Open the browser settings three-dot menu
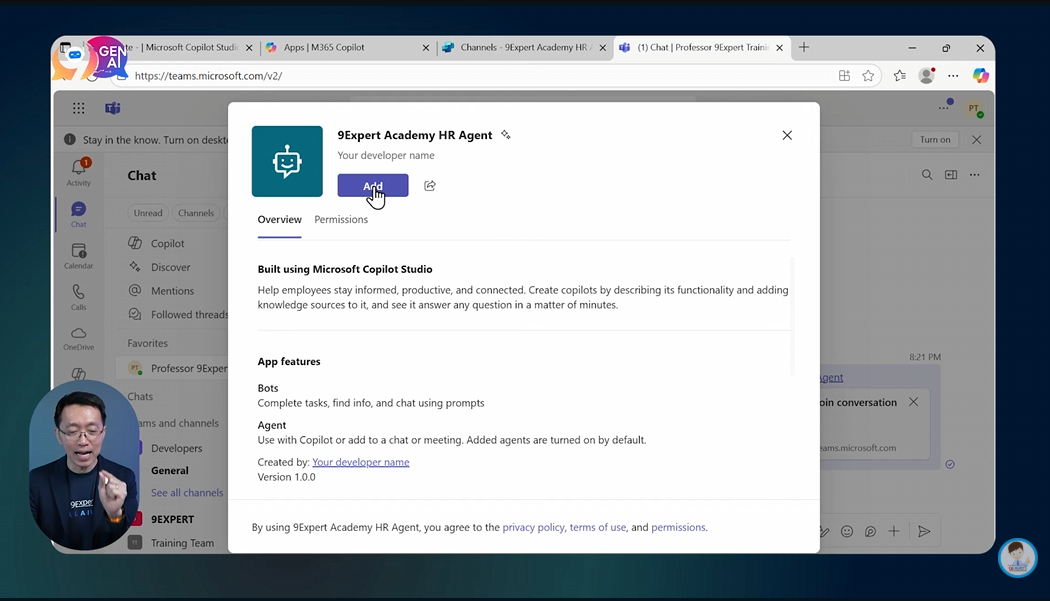This screenshot has height=601, width=1050. point(952,75)
